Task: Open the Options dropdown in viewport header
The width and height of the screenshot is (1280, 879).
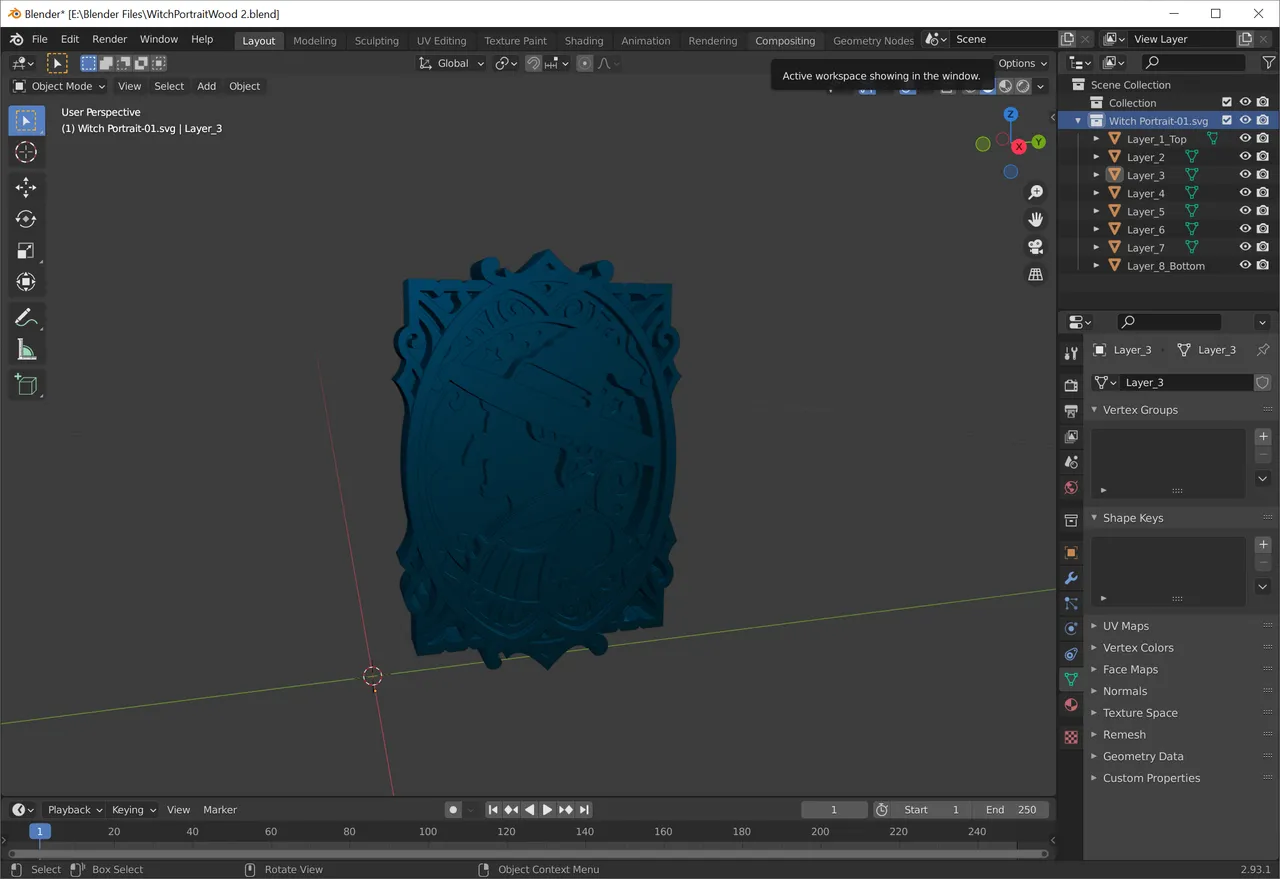Action: pos(1023,63)
